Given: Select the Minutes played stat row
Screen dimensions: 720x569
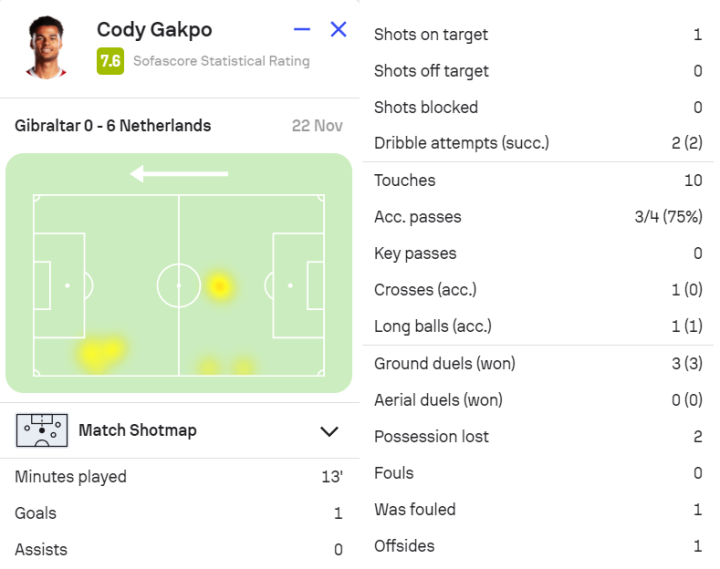Looking at the screenshot, I should click(x=178, y=477).
